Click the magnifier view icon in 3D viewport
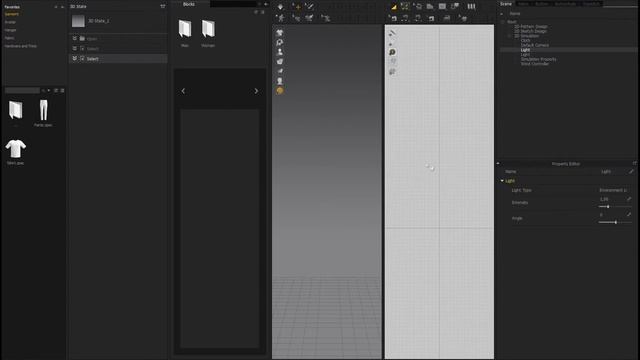This screenshot has width=640, height=360. click(x=280, y=42)
